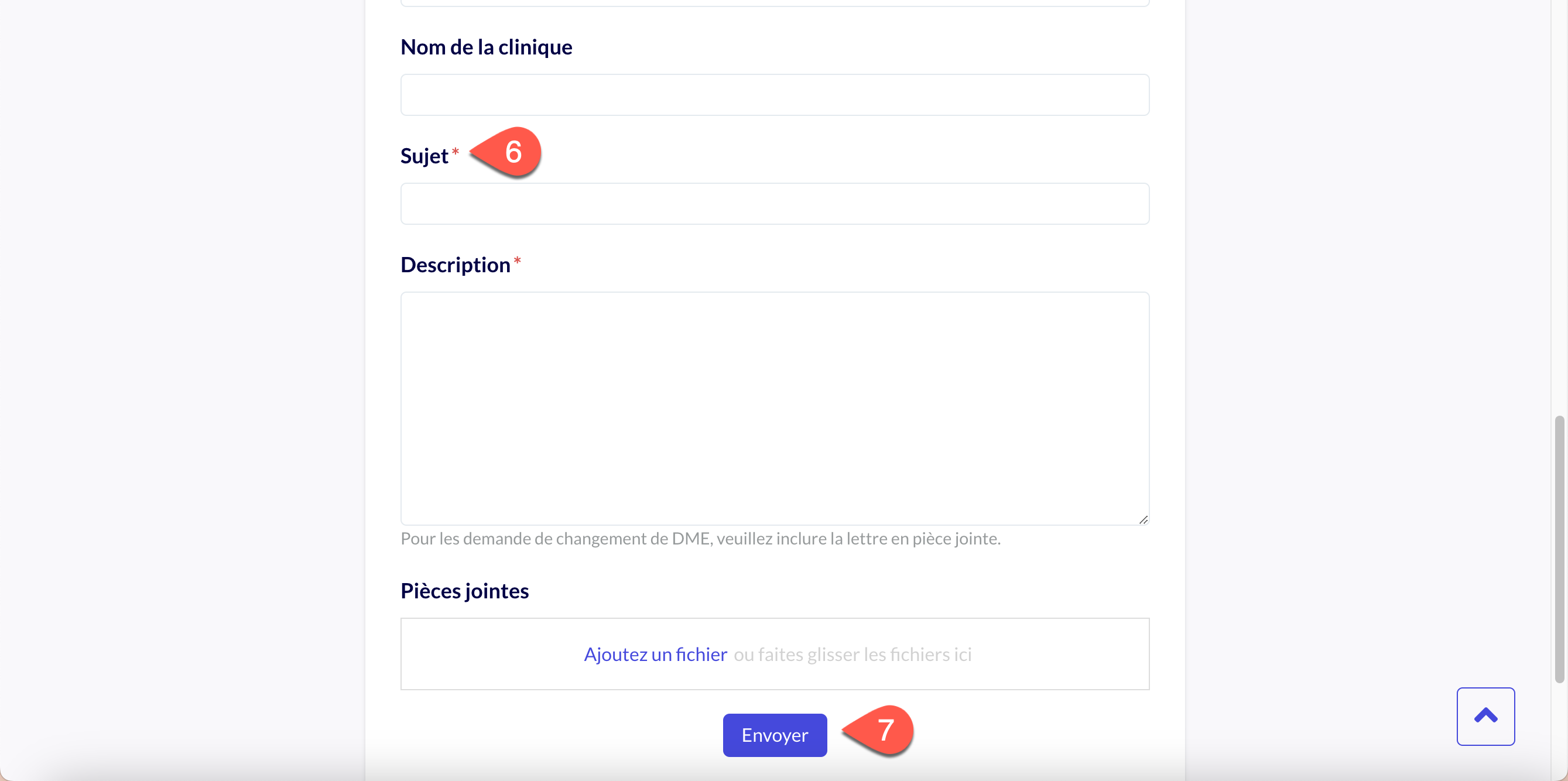Viewport: 1568px width, 781px height.
Task: Click the drag-files-here drop zone text
Action: 852,654
